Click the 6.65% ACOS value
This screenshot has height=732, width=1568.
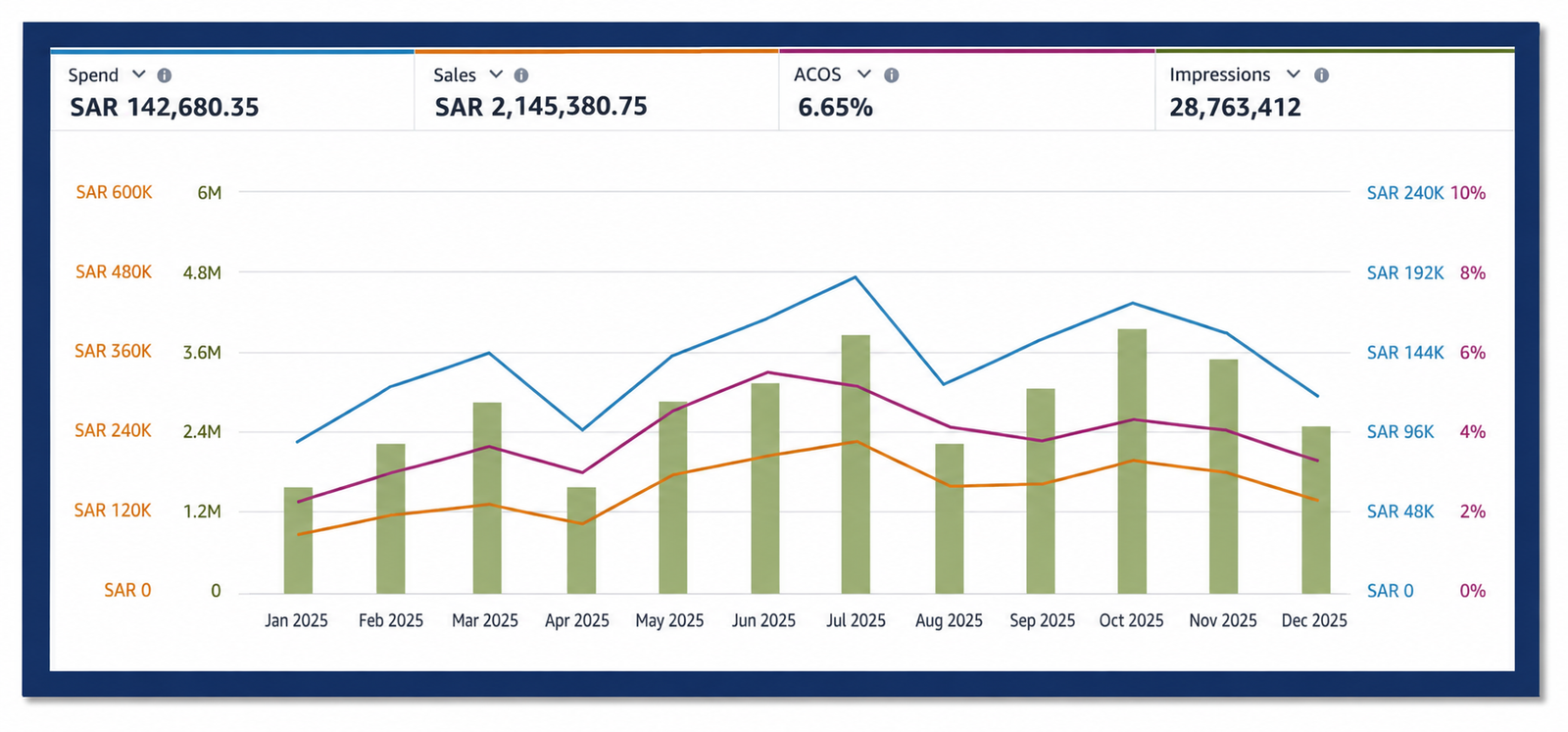835,108
